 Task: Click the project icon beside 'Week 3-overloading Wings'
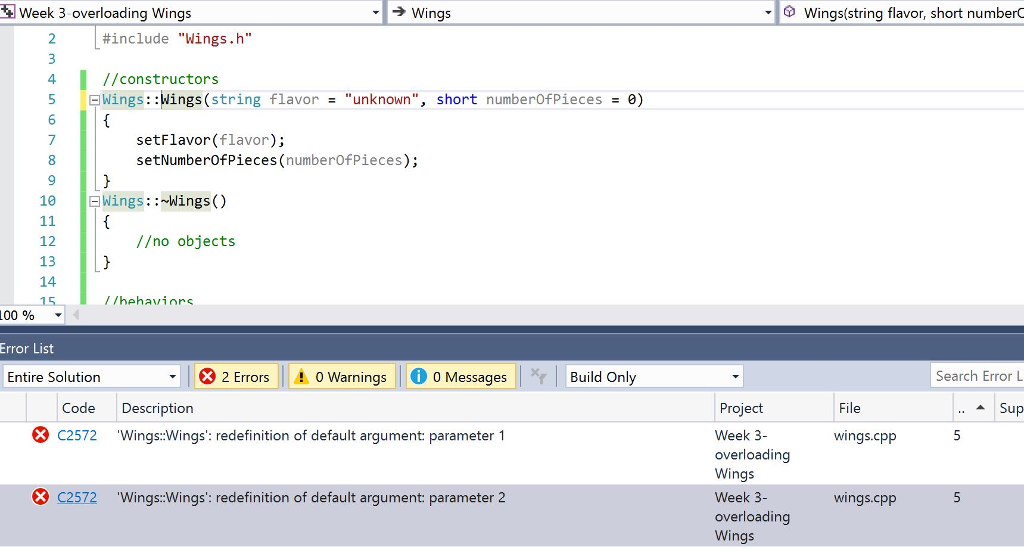click(8, 12)
